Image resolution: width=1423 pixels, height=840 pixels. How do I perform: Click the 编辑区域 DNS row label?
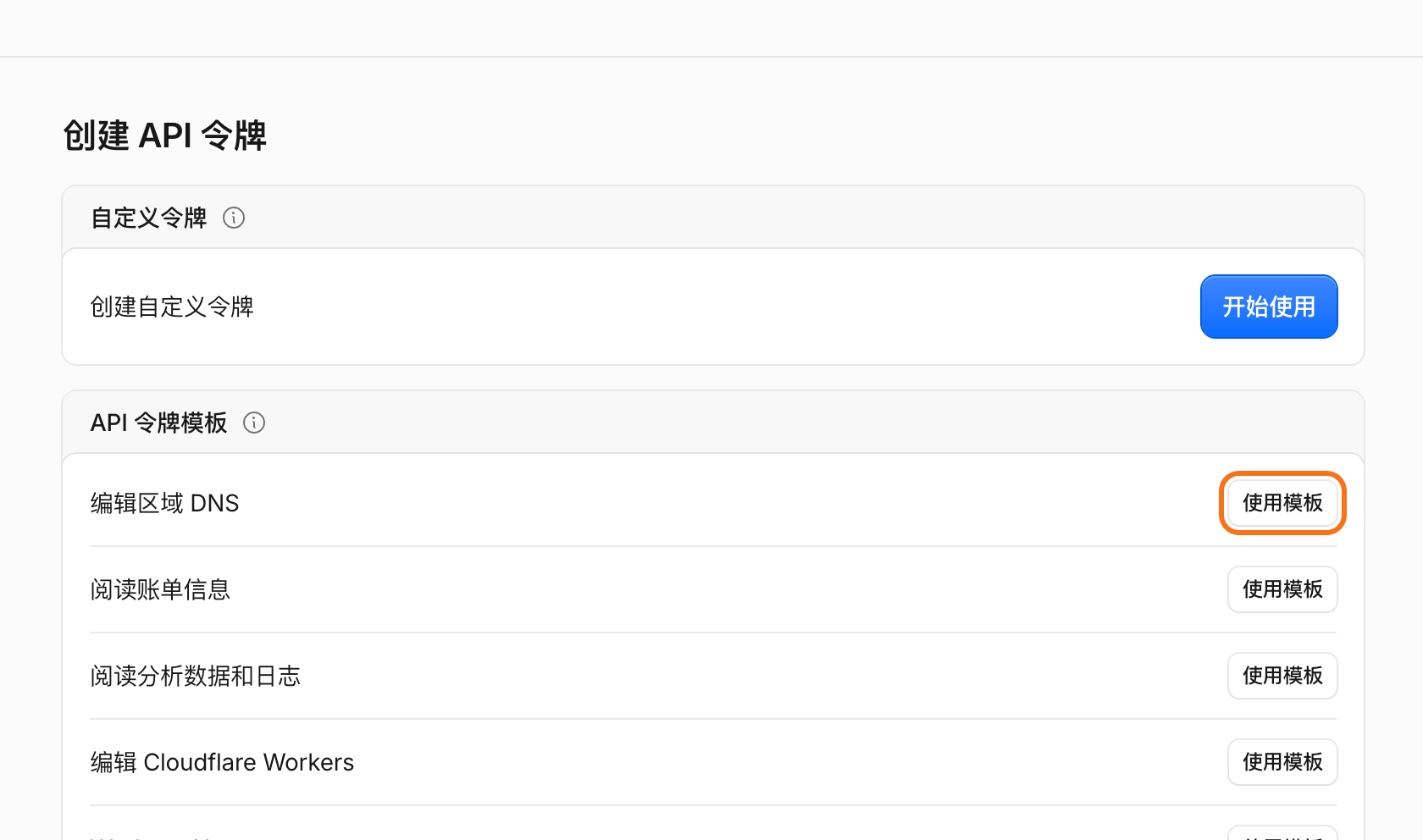tap(165, 503)
